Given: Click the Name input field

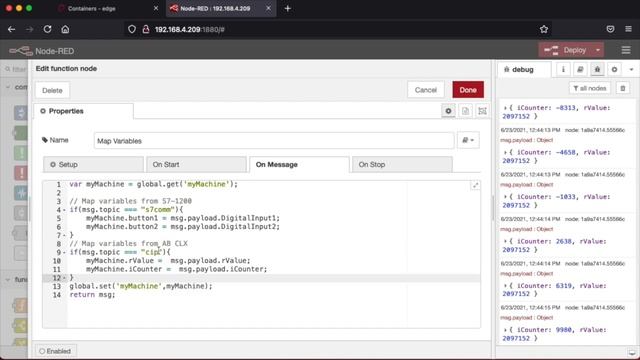Looking at the screenshot, I should click(x=274, y=141).
